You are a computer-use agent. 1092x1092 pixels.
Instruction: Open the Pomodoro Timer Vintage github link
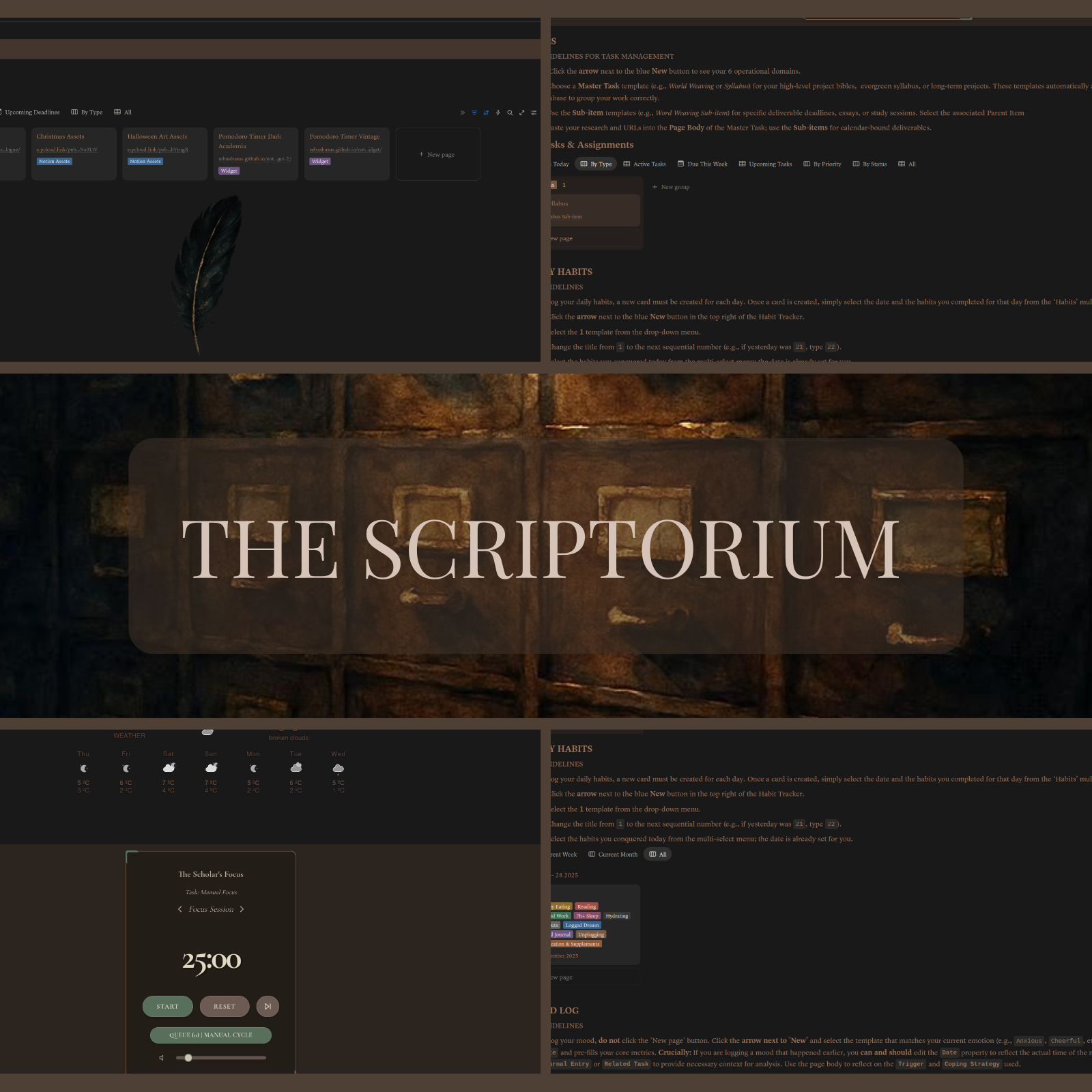pos(345,149)
